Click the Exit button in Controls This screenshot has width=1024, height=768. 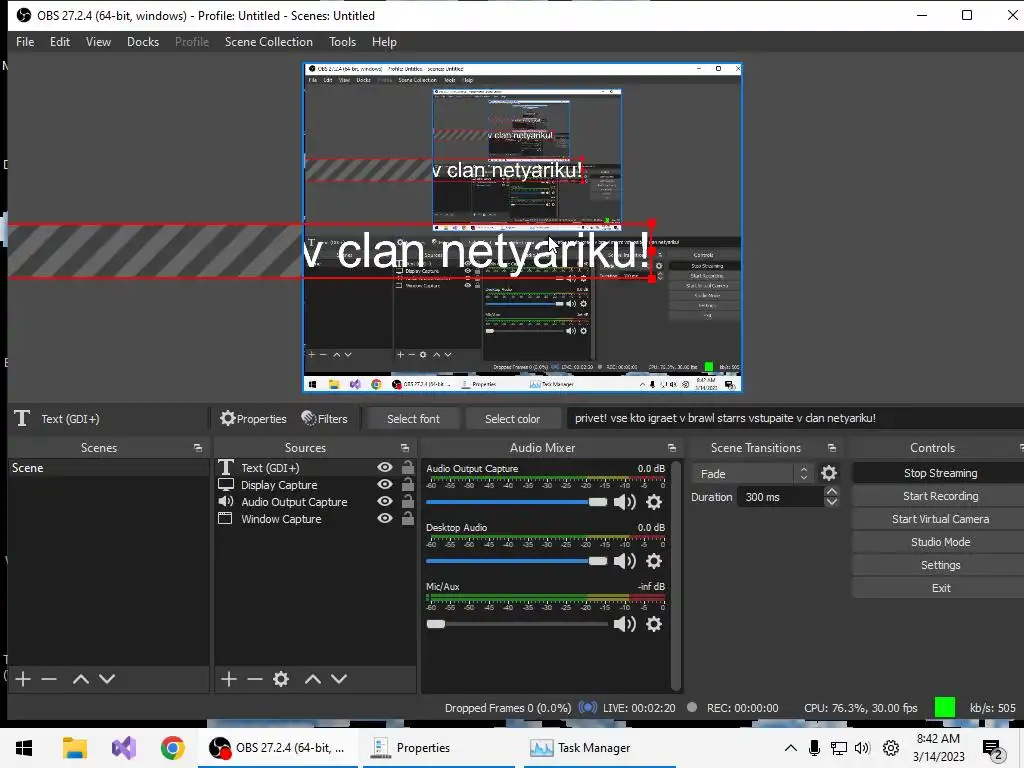(940, 588)
